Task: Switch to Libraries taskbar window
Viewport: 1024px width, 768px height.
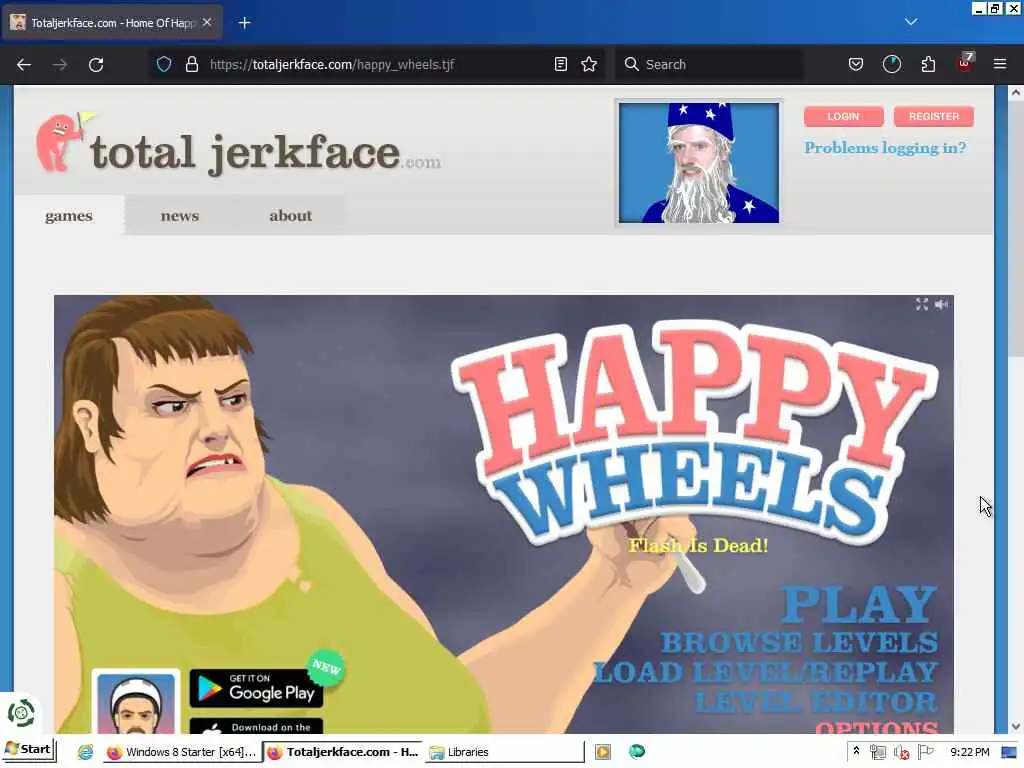Action: 504,752
